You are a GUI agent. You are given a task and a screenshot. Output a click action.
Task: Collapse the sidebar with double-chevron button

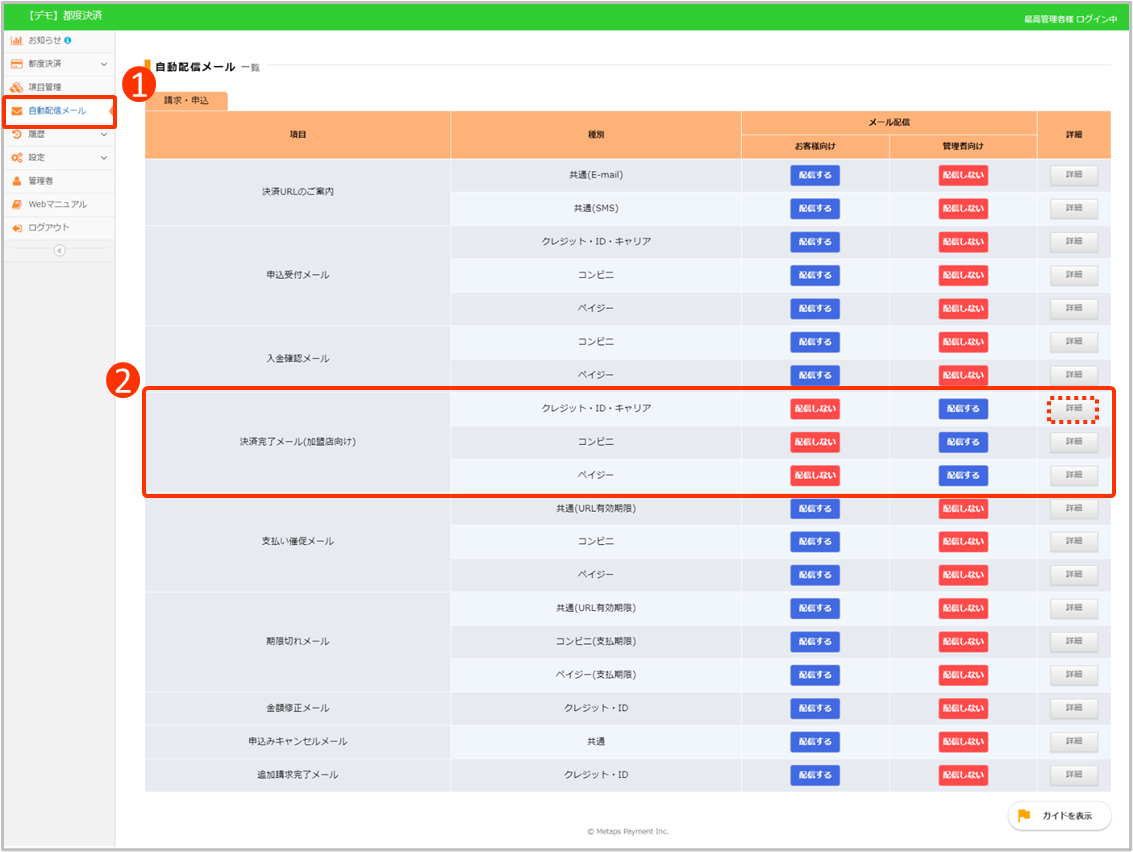[59, 250]
